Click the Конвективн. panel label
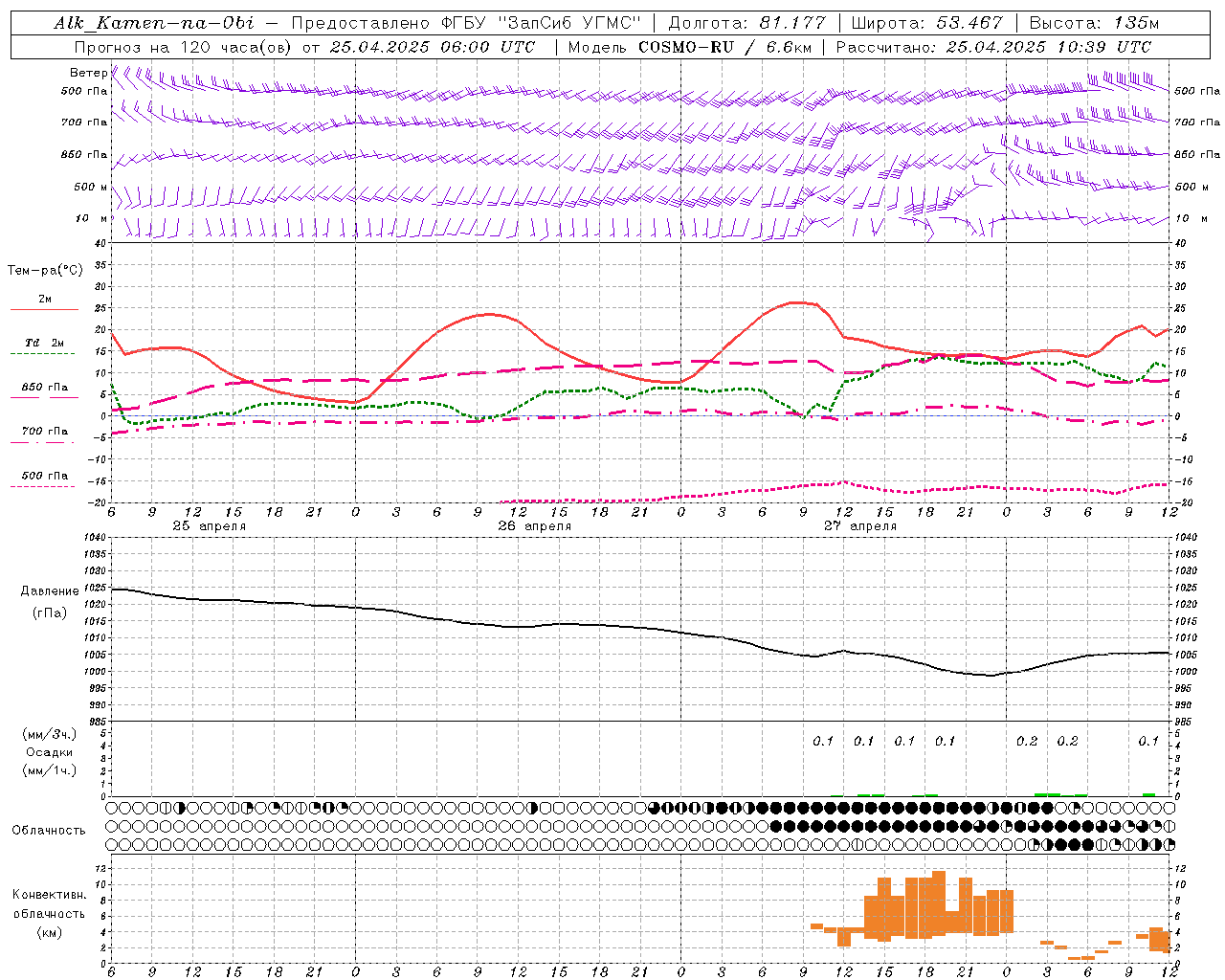The height and width of the screenshot is (980, 1225). tap(50, 895)
